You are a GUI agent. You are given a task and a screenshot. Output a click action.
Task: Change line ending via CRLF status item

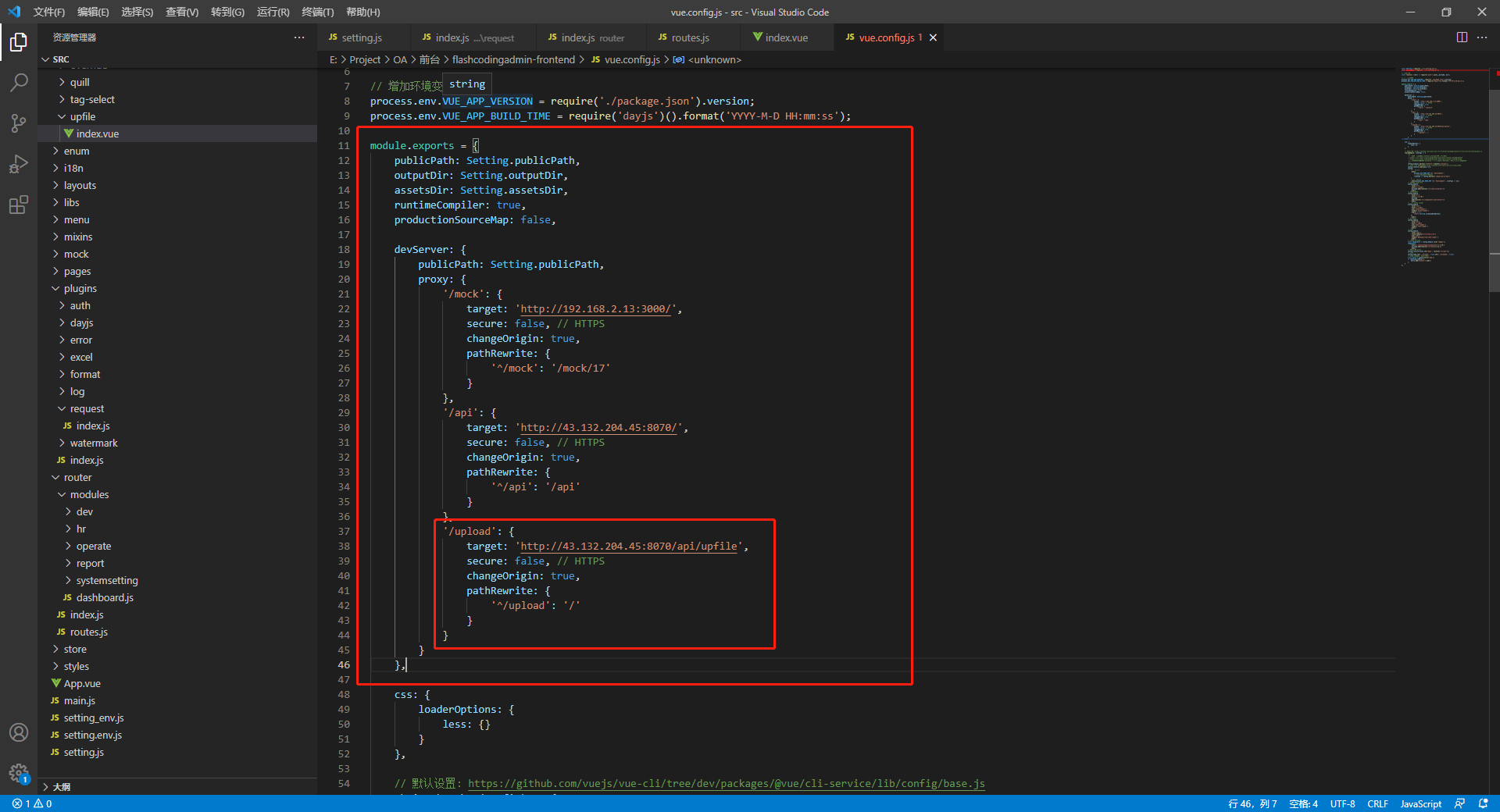tap(1377, 803)
